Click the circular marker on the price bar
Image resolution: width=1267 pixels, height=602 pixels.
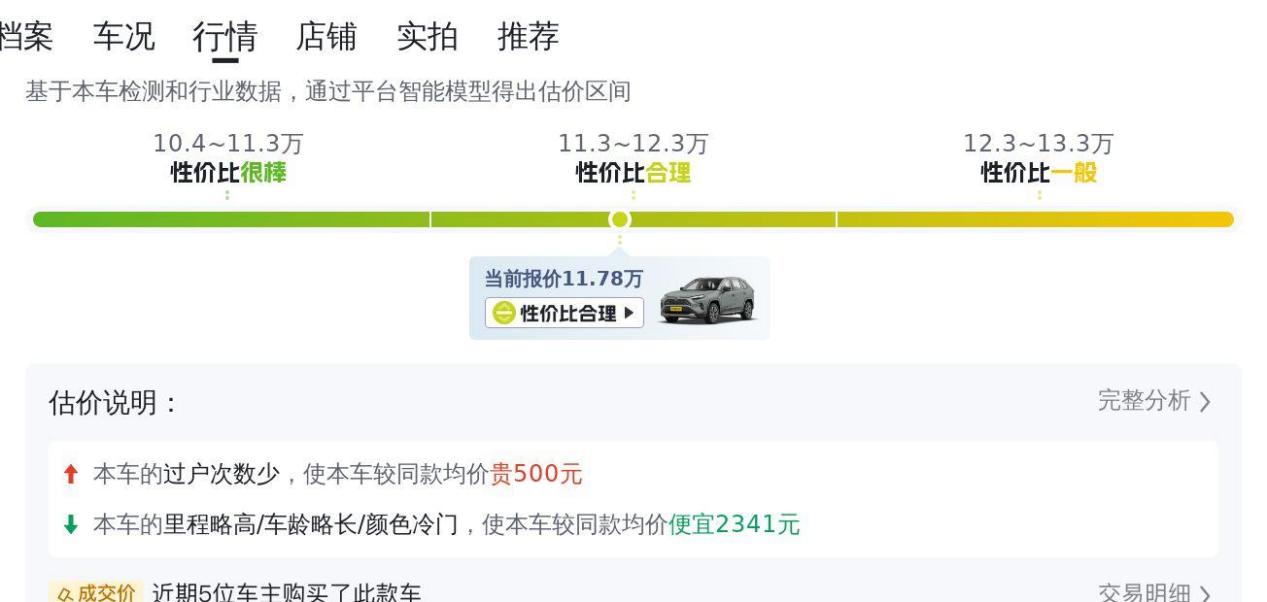(x=620, y=219)
